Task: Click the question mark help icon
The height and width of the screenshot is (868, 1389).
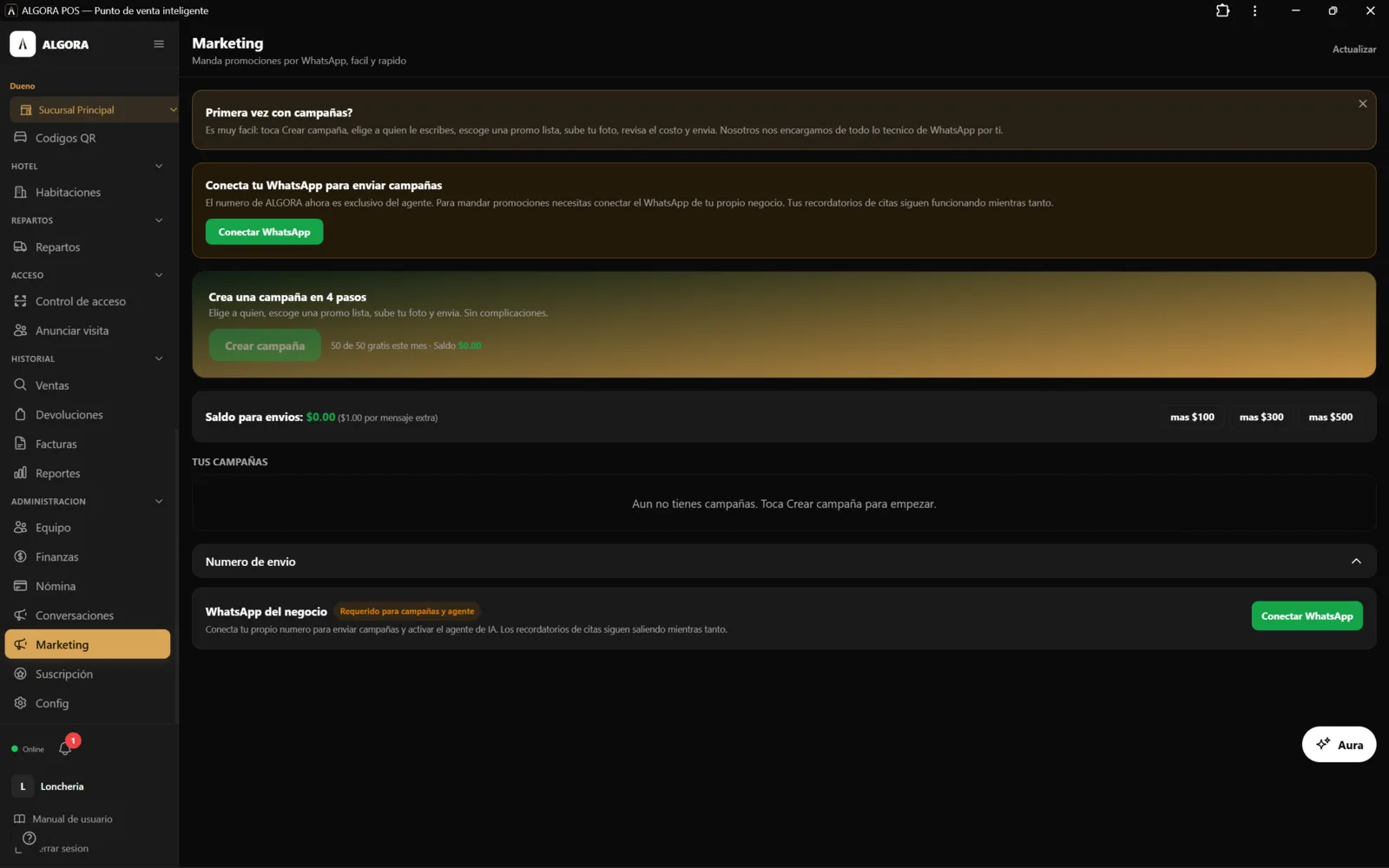Action: pos(30,838)
